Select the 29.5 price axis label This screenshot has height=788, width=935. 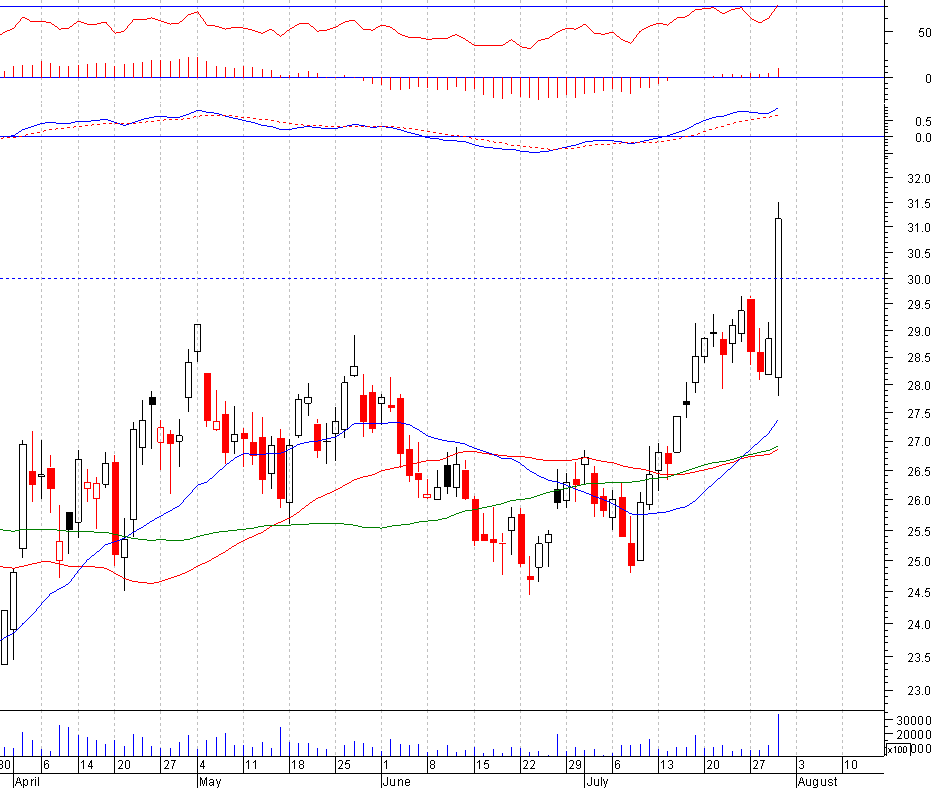[x=918, y=305]
